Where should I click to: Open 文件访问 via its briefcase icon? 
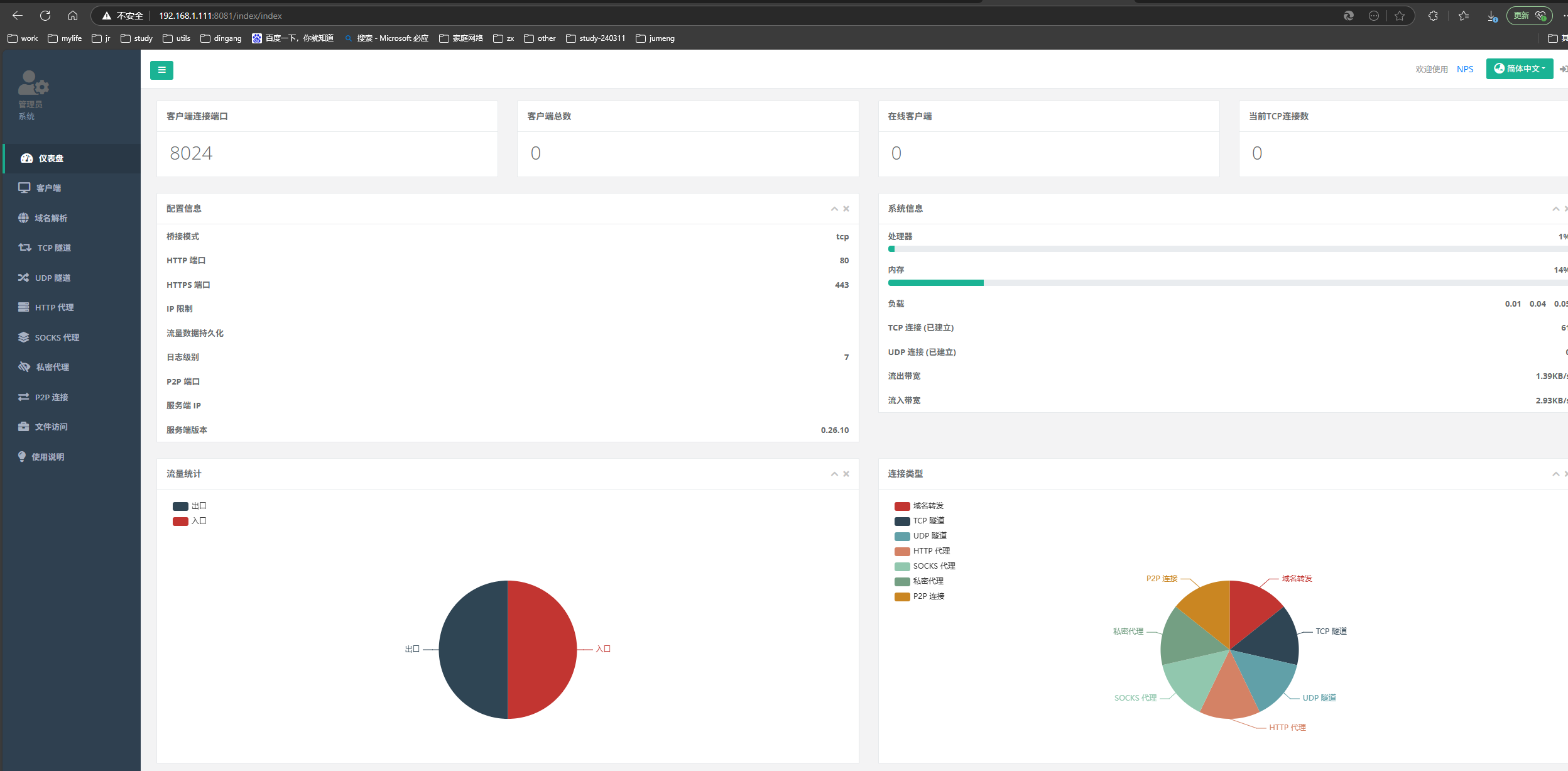pos(23,427)
